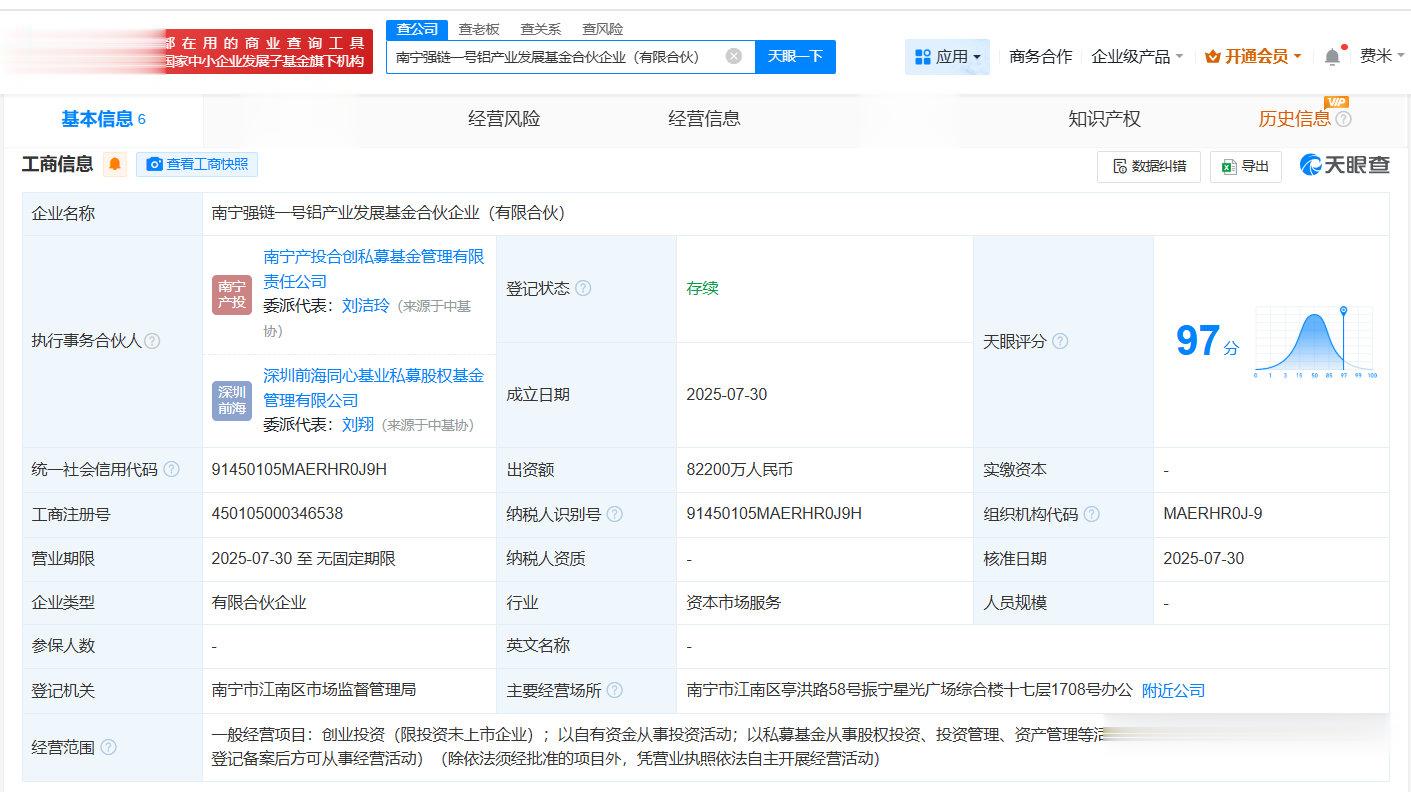Select the 经营风险 tab

point(504,119)
